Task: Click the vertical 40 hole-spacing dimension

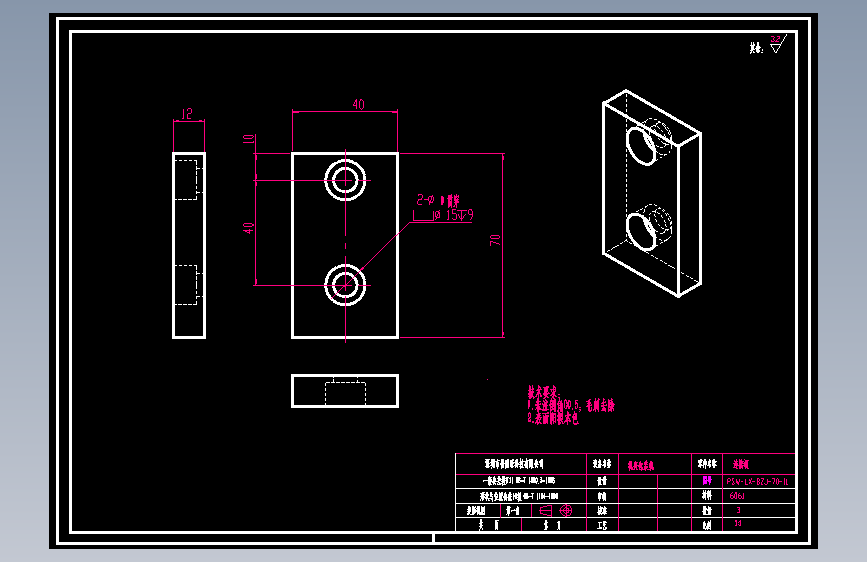Action: [x=248, y=228]
